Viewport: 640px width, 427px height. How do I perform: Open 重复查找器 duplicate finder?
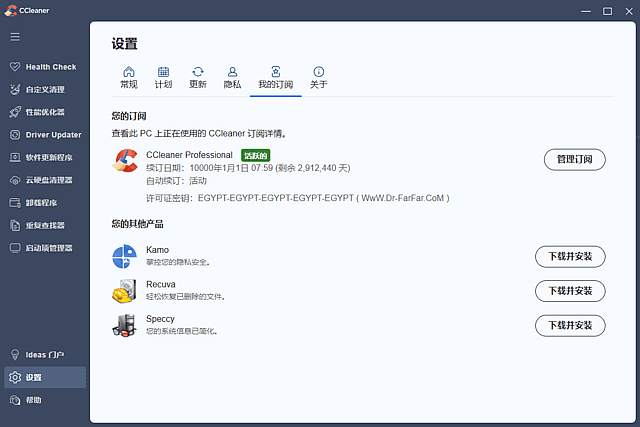click(43, 225)
